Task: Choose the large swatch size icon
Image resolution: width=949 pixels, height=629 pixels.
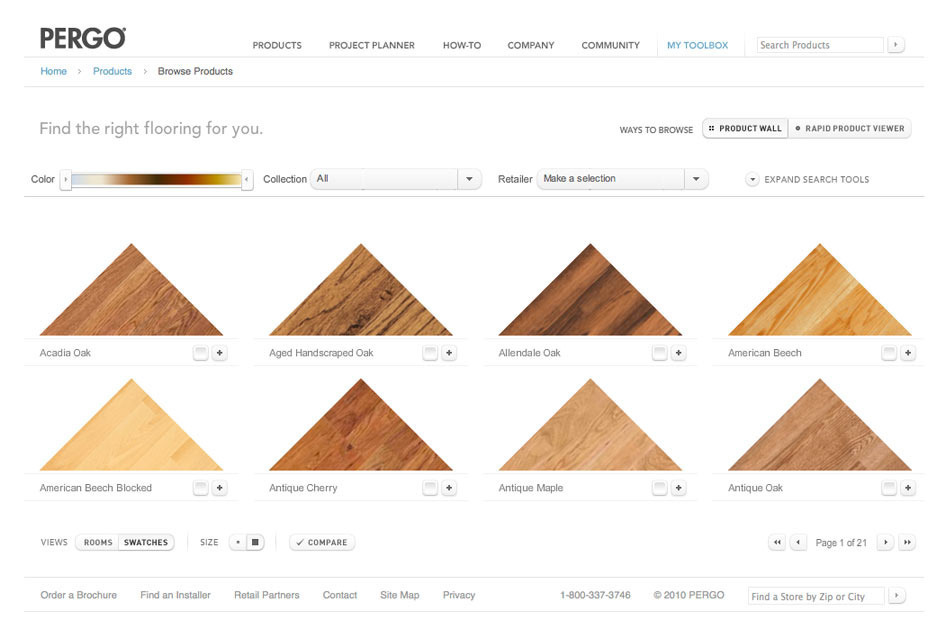Action: click(x=255, y=542)
